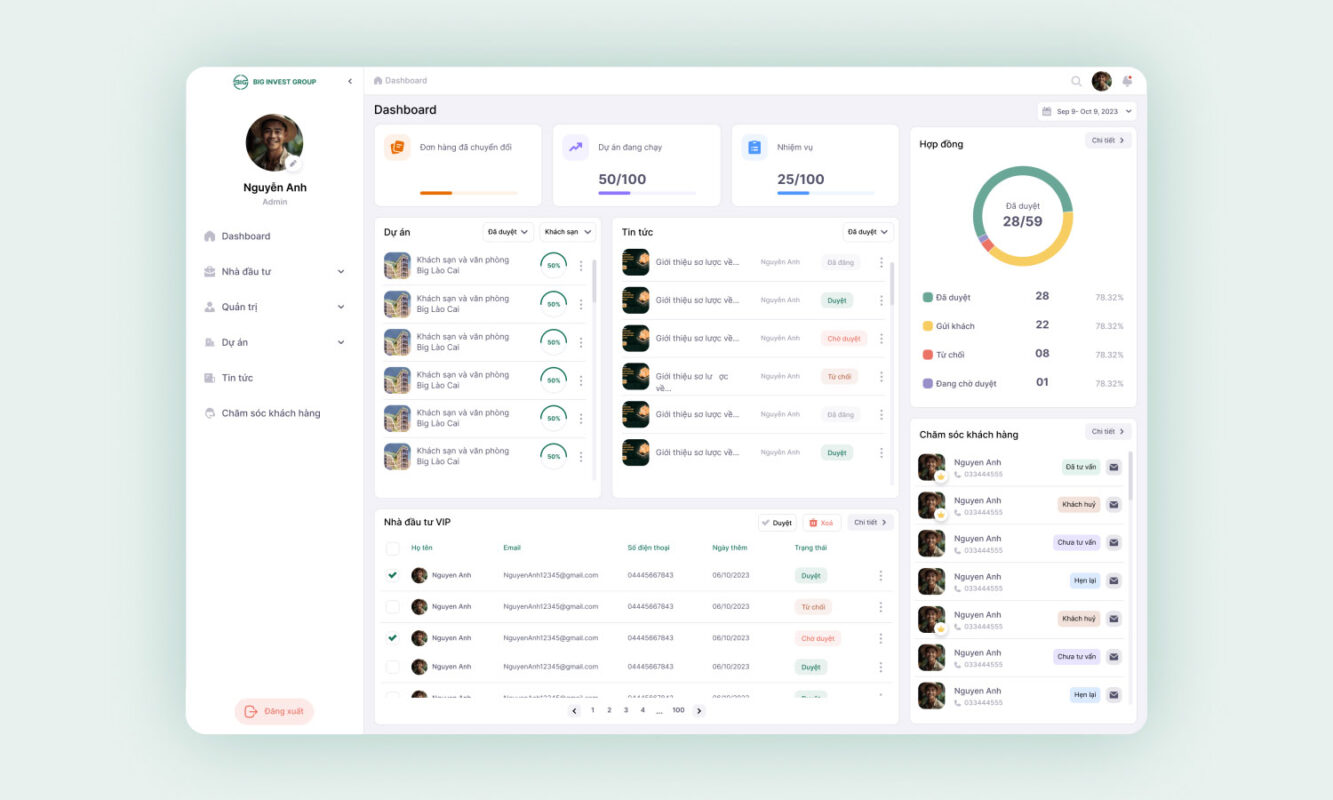Viewport: 1333px width, 800px height.
Task: Go to Chăm sóc khách hàng menu item
Action: pos(270,413)
